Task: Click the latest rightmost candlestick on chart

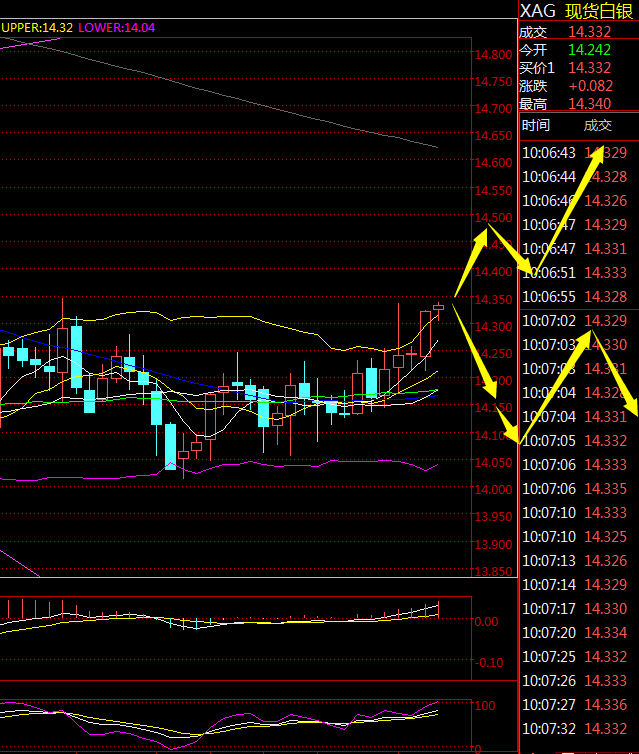Action: [x=439, y=308]
